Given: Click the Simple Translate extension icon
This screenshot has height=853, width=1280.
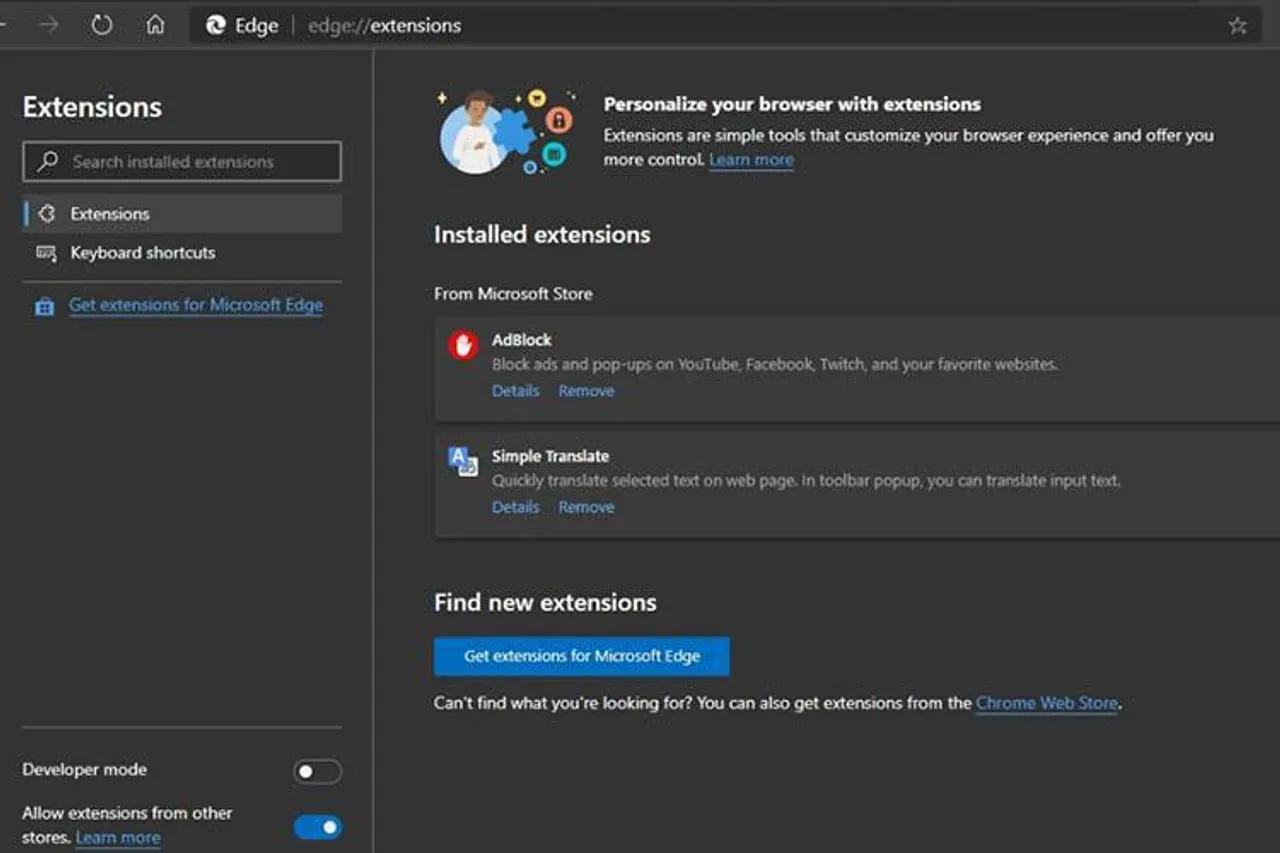Looking at the screenshot, I should coord(463,461).
